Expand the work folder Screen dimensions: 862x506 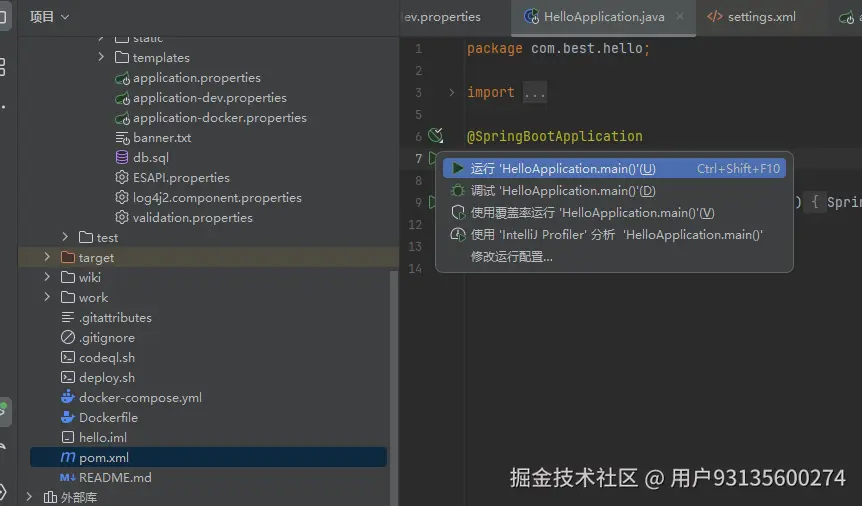point(47,297)
